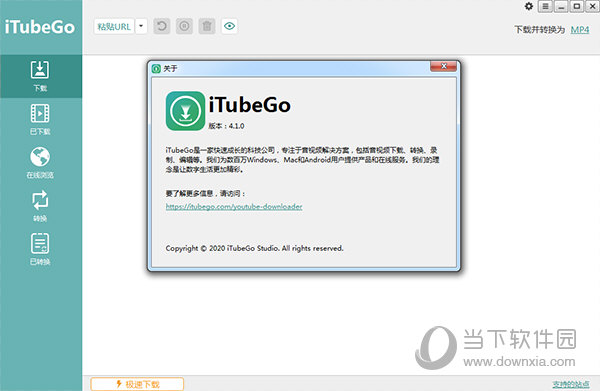This screenshot has height=391, width=600.
Task: Click the Copyright 2020 iTubeGo Studio text
Action: pyautogui.click(x=254, y=248)
